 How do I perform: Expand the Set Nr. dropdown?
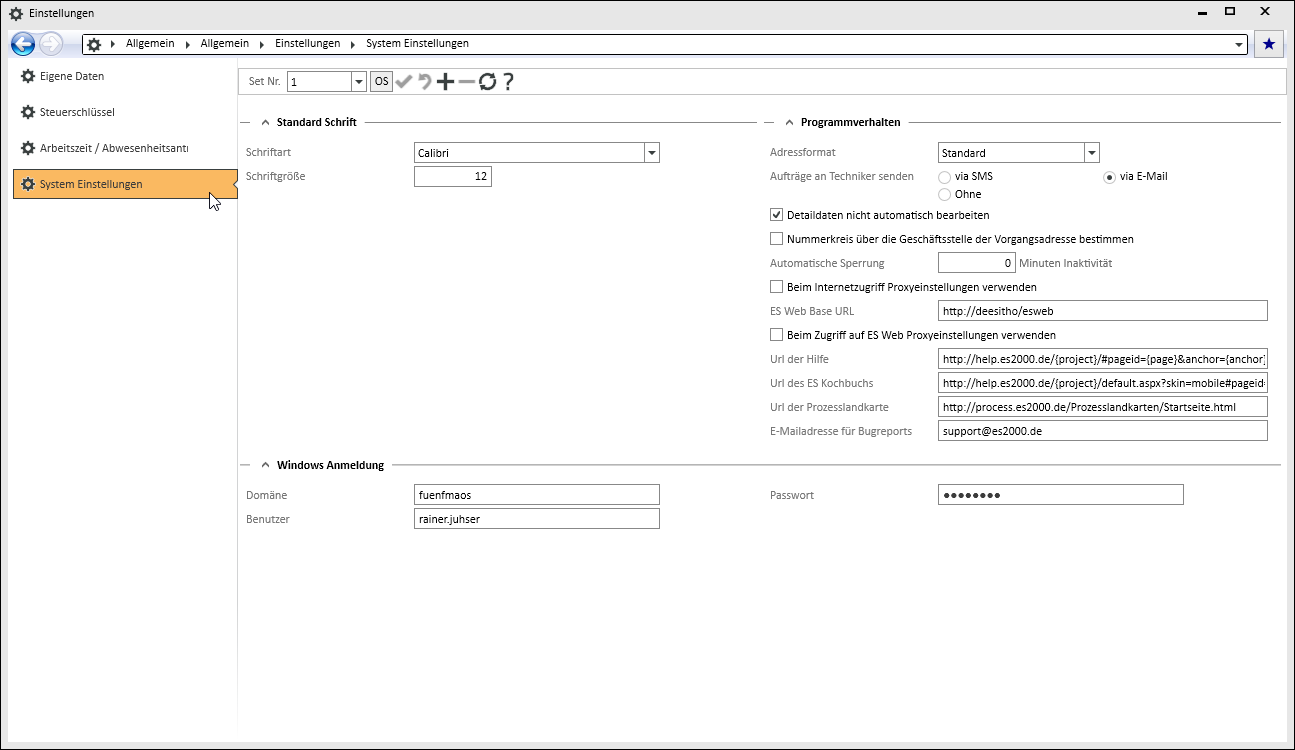click(359, 82)
